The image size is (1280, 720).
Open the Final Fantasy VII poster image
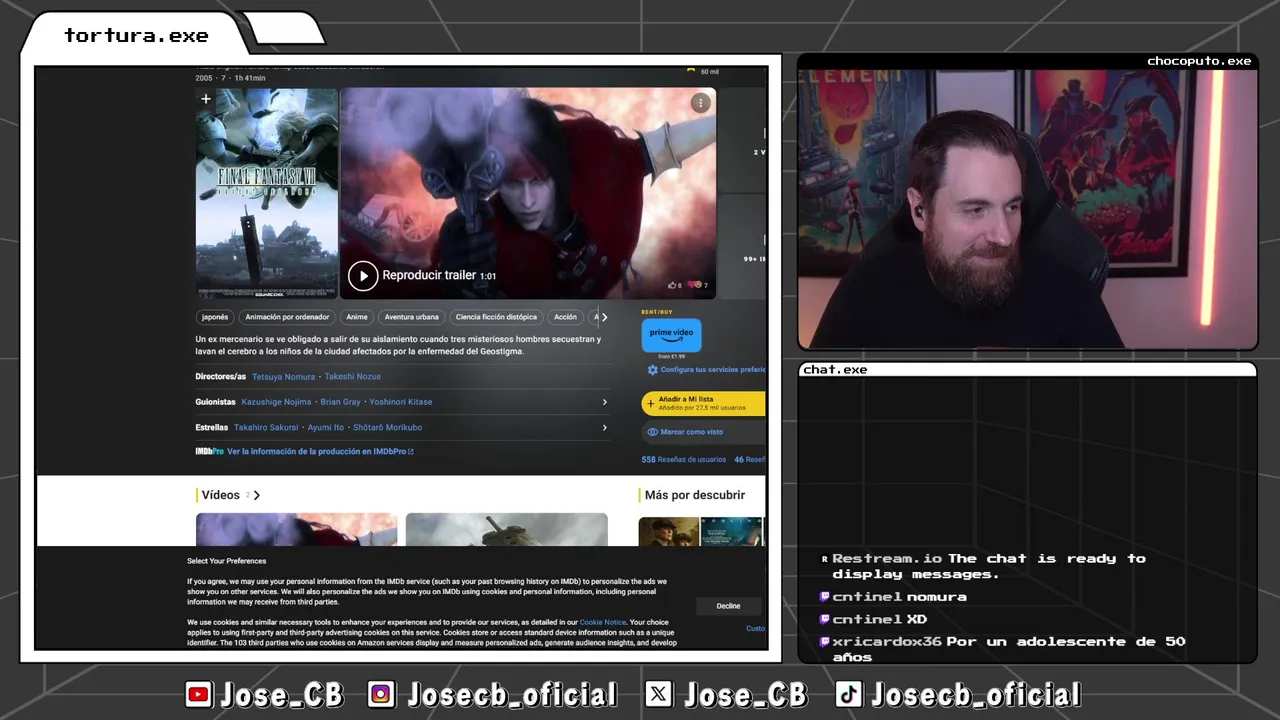[267, 193]
